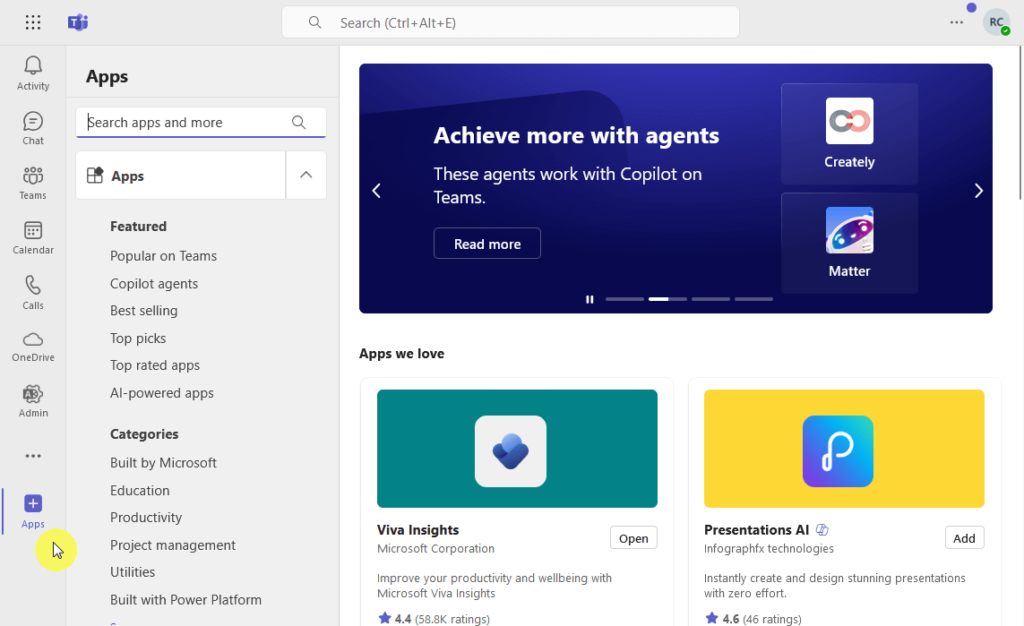Select Productivity category
The height and width of the screenshot is (626, 1024).
coord(146,518)
